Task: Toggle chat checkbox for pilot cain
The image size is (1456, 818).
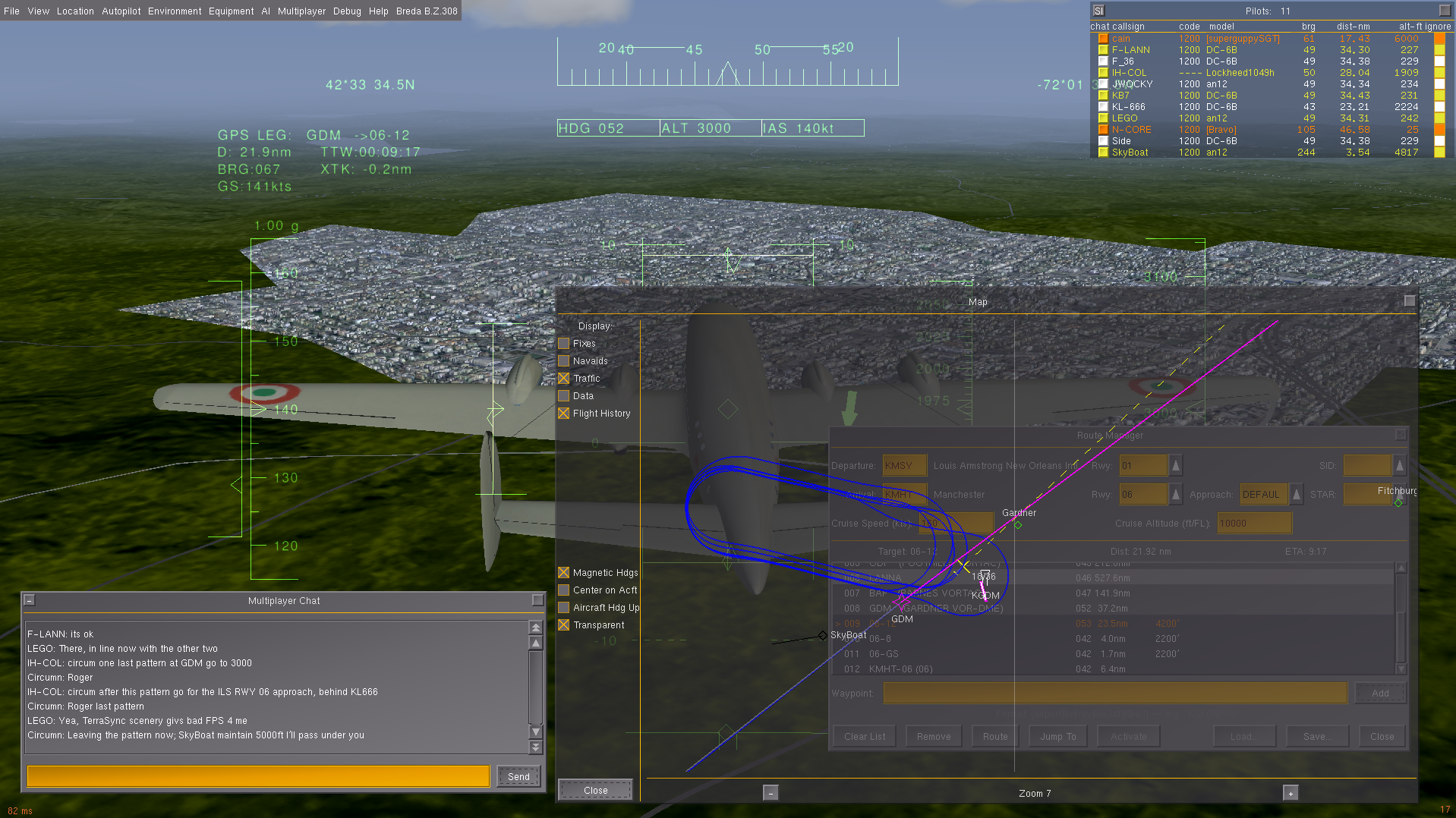Action: [1103, 39]
